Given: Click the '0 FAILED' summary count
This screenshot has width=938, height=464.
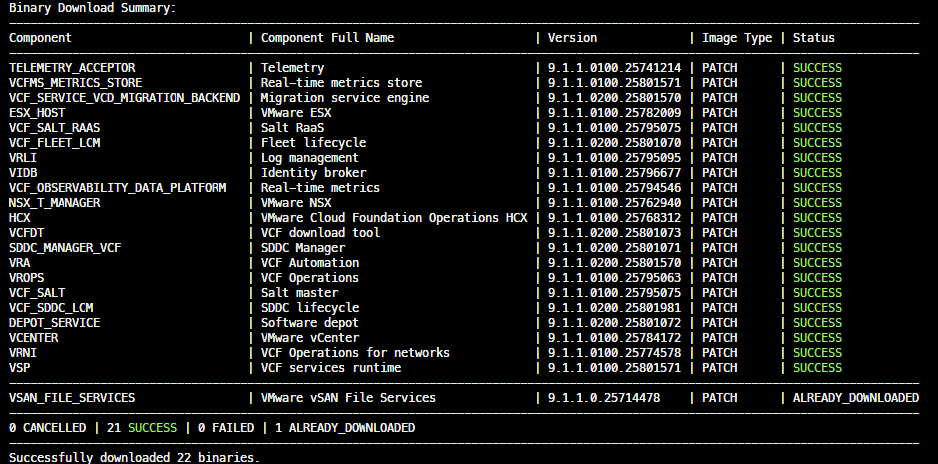Looking at the screenshot, I should (x=226, y=428).
